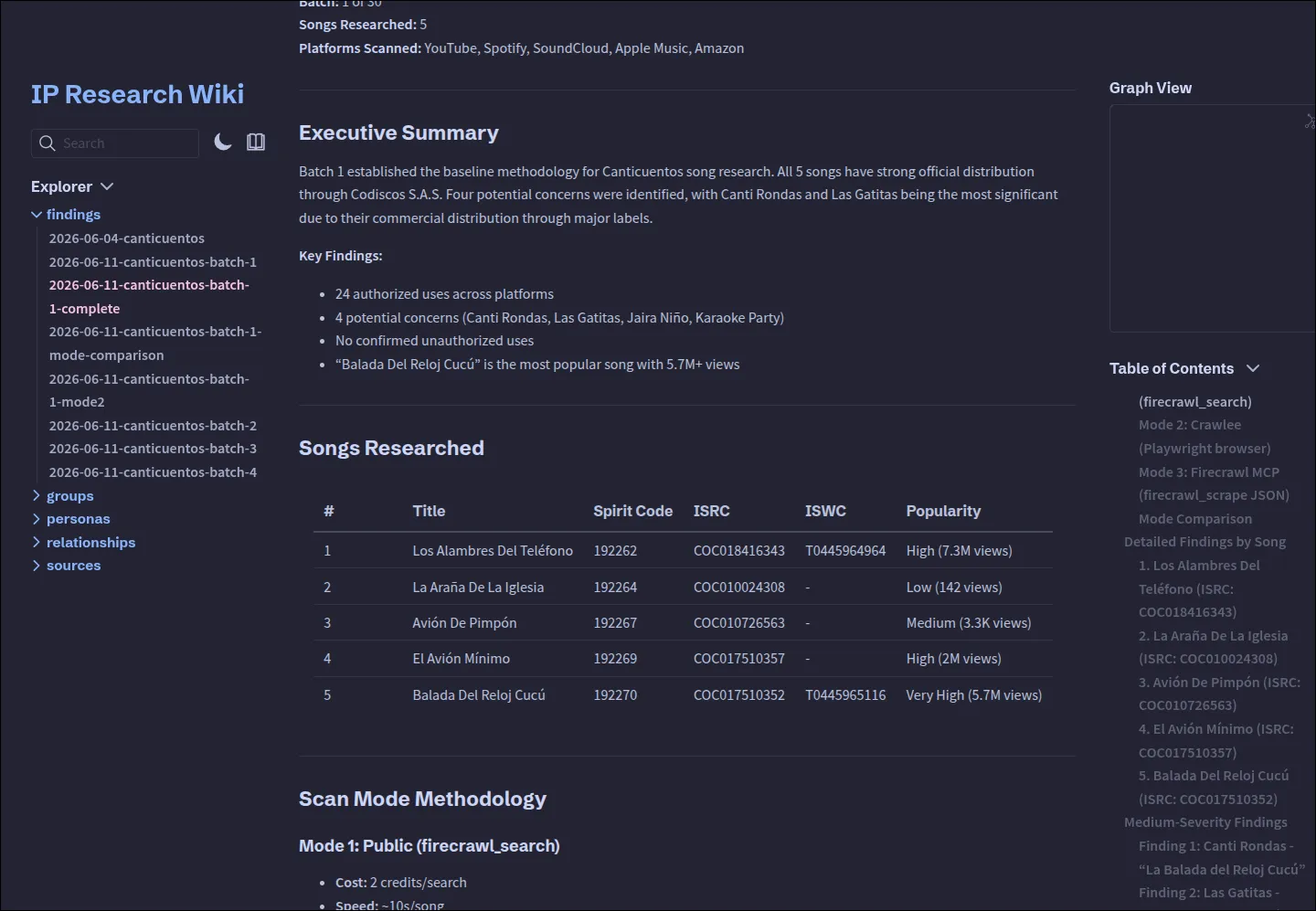Select Los Alambres Del Teléfono title cell
The width and height of the screenshot is (1316, 911).
(493, 551)
